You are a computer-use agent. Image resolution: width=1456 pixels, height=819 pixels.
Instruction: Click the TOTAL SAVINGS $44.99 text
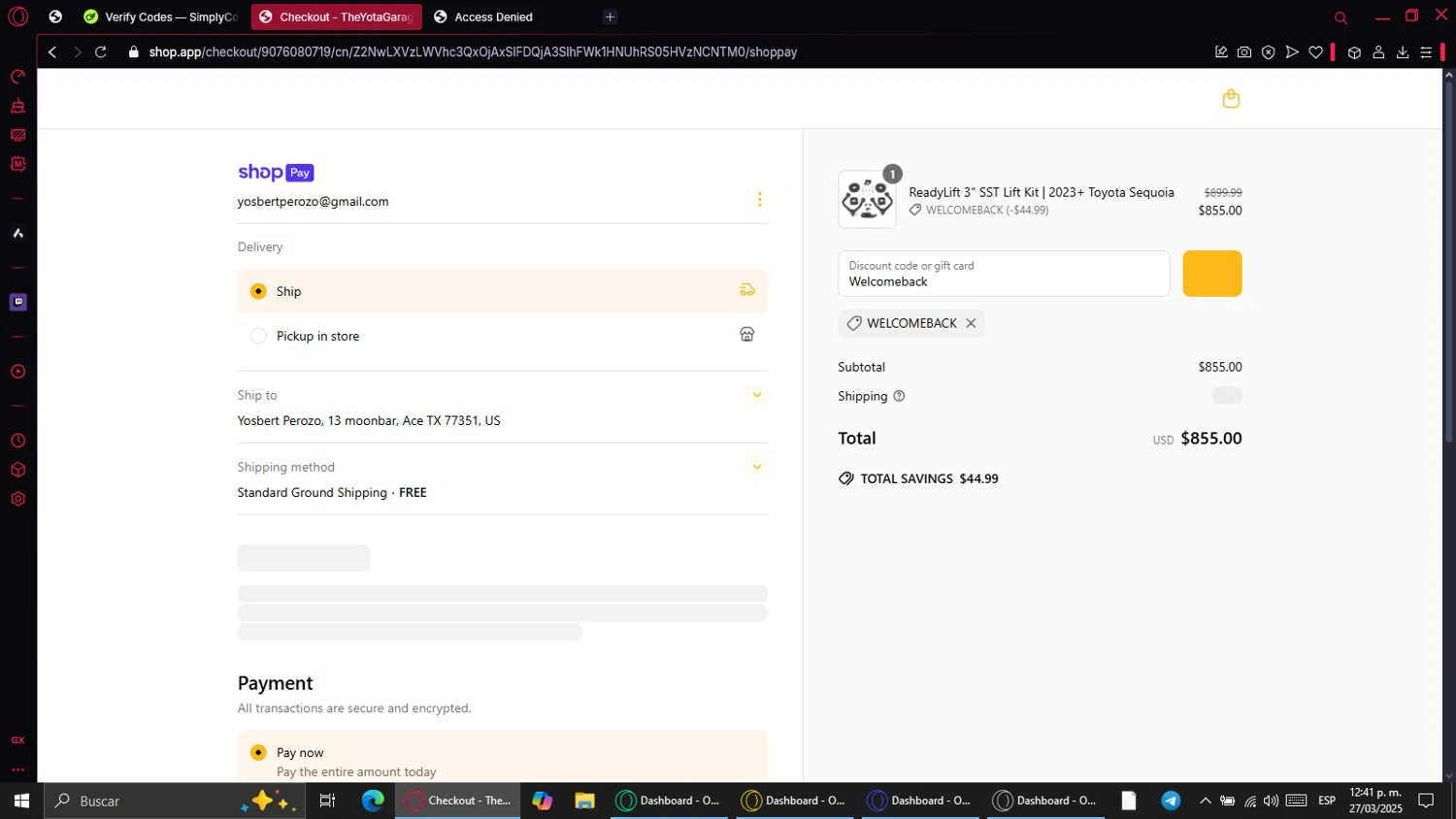(x=929, y=478)
